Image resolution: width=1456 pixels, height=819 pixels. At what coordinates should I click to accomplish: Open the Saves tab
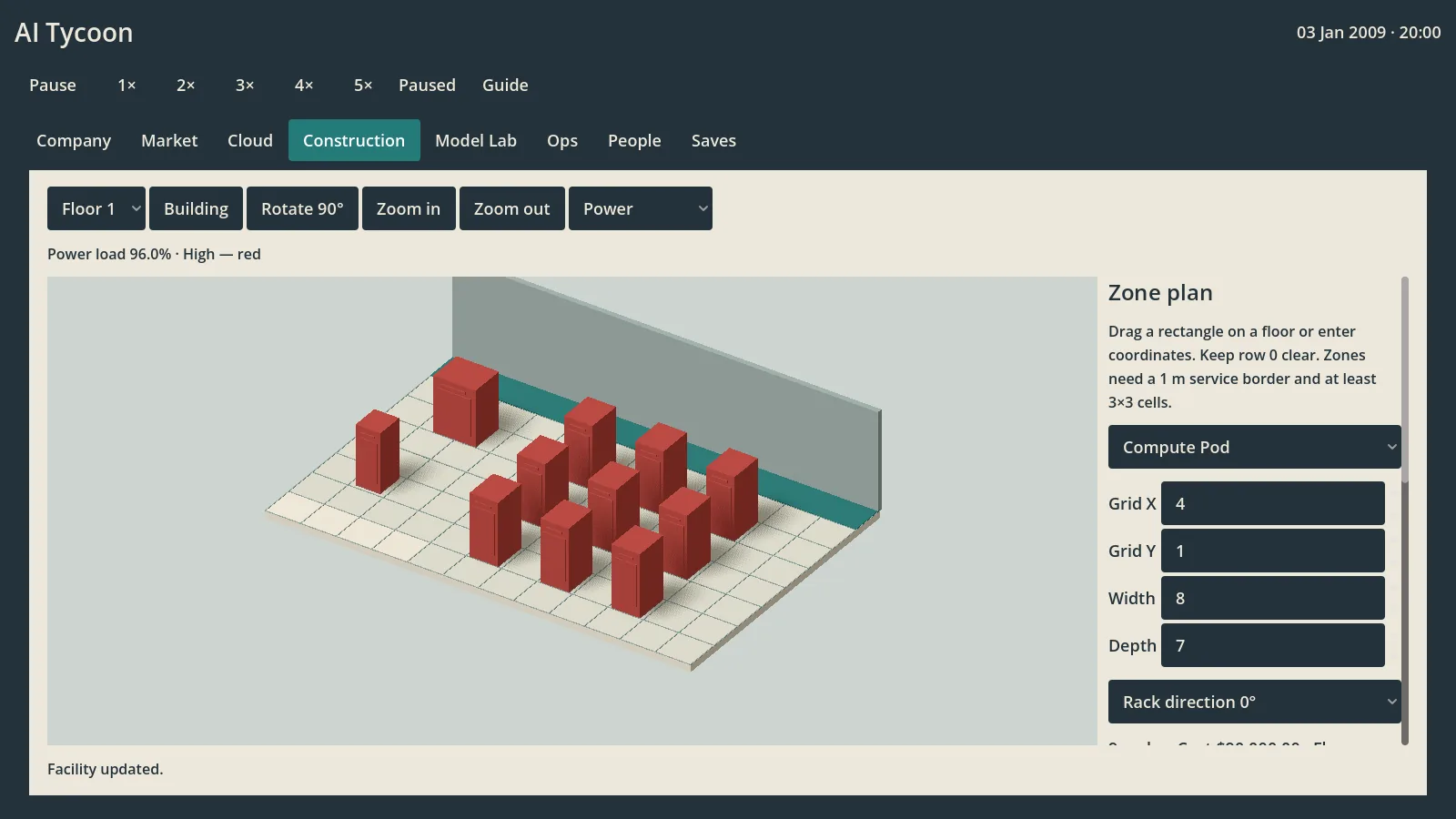[713, 140]
